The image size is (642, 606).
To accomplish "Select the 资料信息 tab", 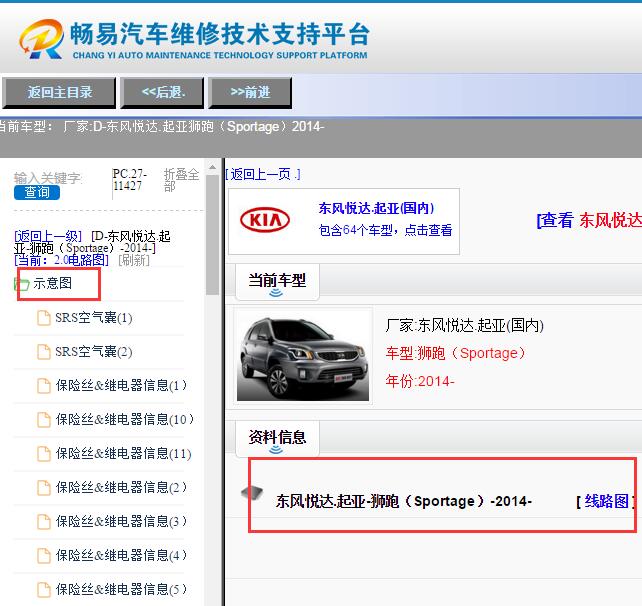I will pos(277,439).
